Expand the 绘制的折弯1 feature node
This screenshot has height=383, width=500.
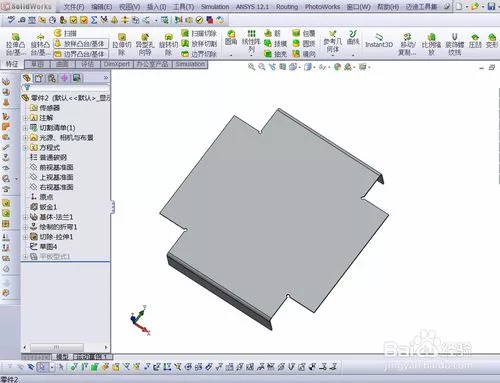point(25,227)
